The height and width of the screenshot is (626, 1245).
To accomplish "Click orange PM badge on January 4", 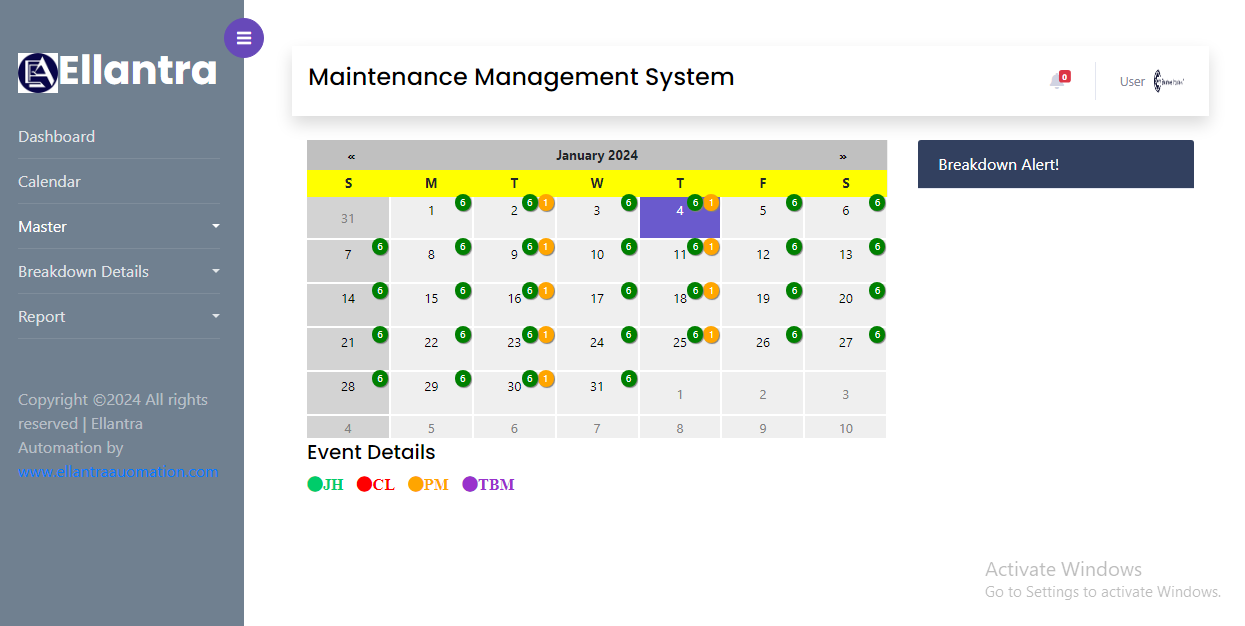I will point(711,203).
